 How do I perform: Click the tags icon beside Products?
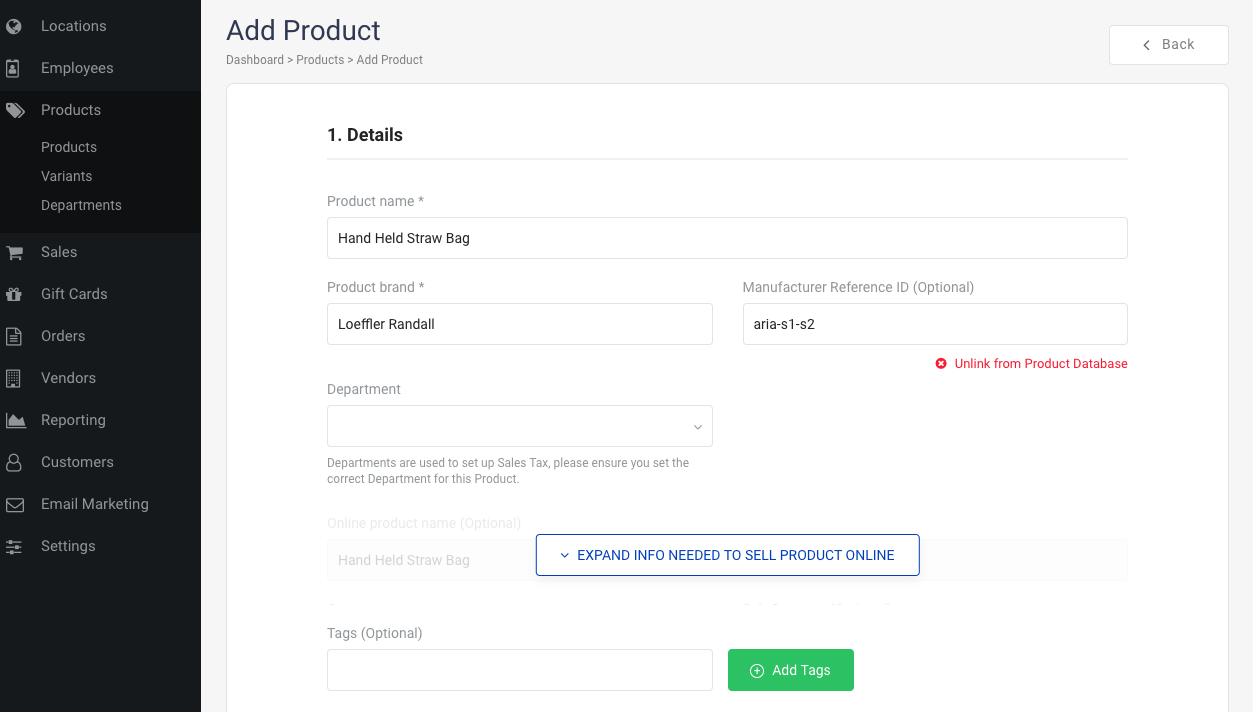(x=14, y=110)
